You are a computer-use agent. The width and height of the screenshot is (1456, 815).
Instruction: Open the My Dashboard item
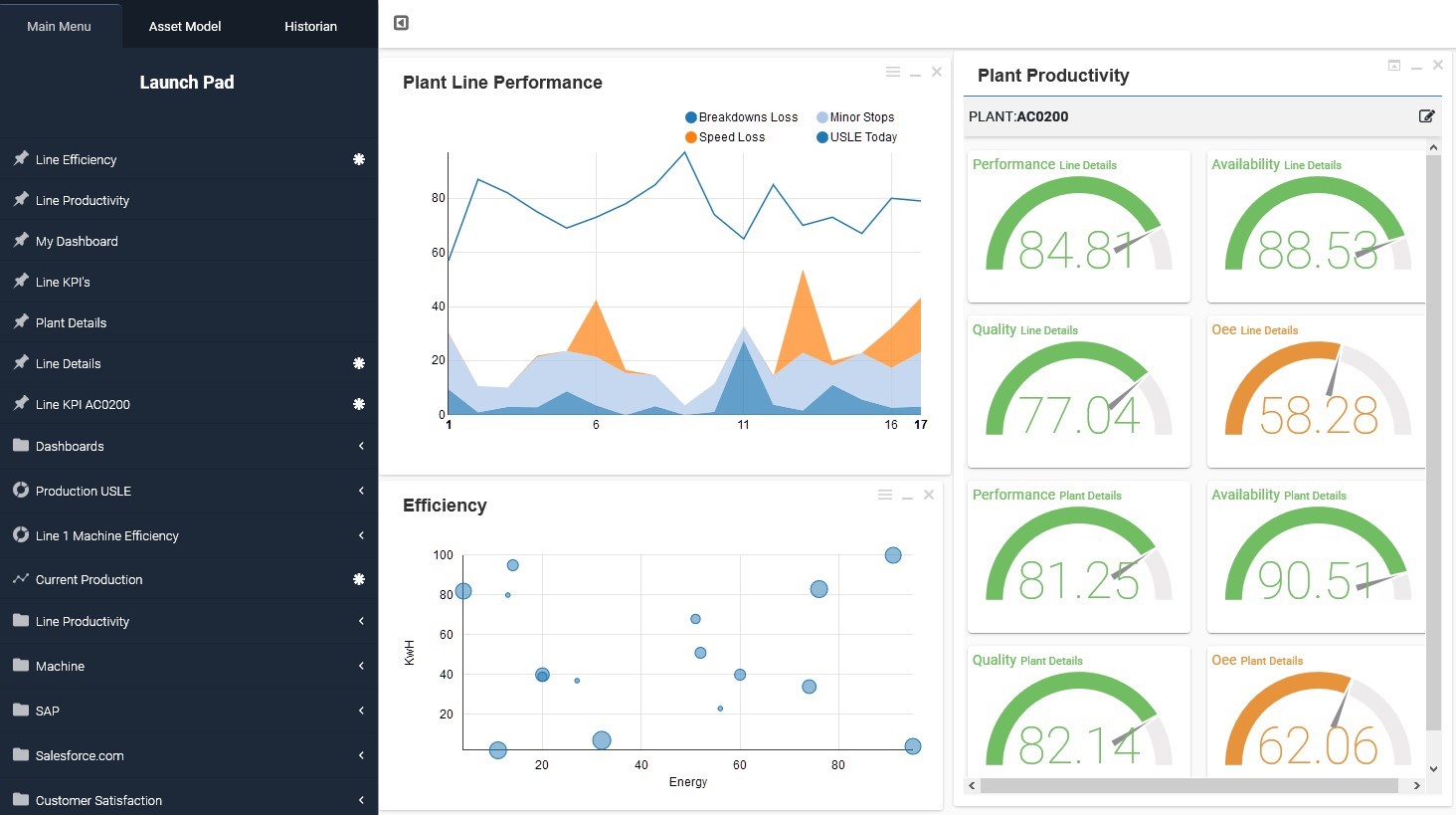click(189, 241)
